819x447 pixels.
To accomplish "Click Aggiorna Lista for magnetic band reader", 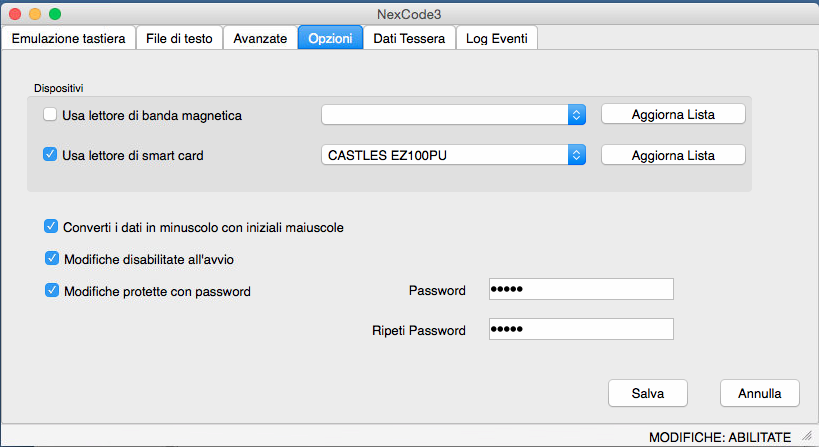I will [673, 115].
